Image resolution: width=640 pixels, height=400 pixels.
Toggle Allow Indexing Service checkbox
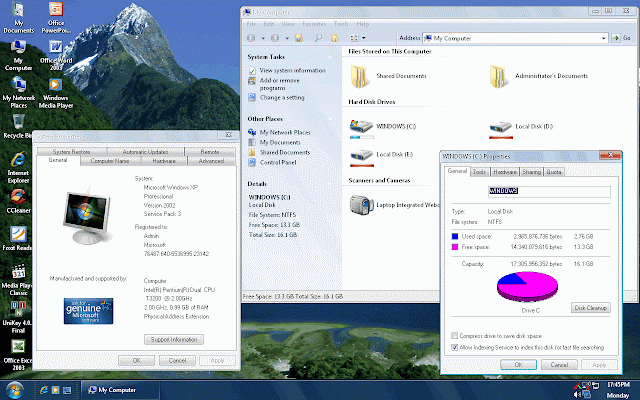(454, 347)
